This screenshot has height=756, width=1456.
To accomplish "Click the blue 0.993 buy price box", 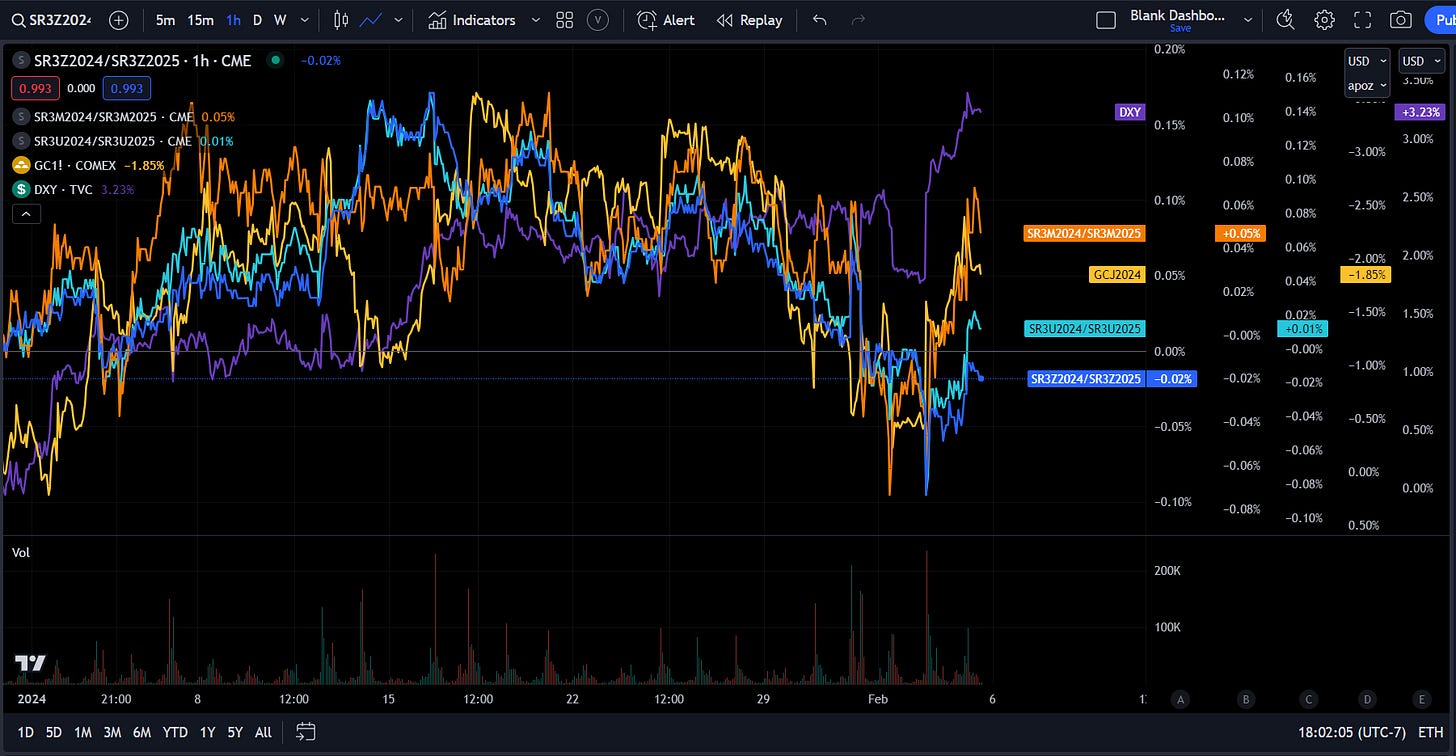I will (126, 88).
